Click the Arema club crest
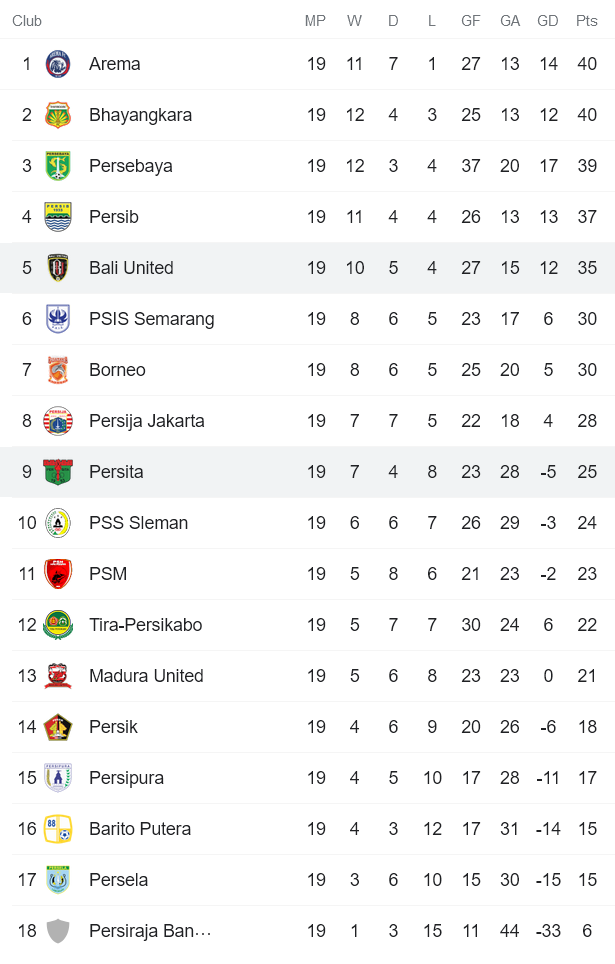615x964 pixels. coord(59,63)
